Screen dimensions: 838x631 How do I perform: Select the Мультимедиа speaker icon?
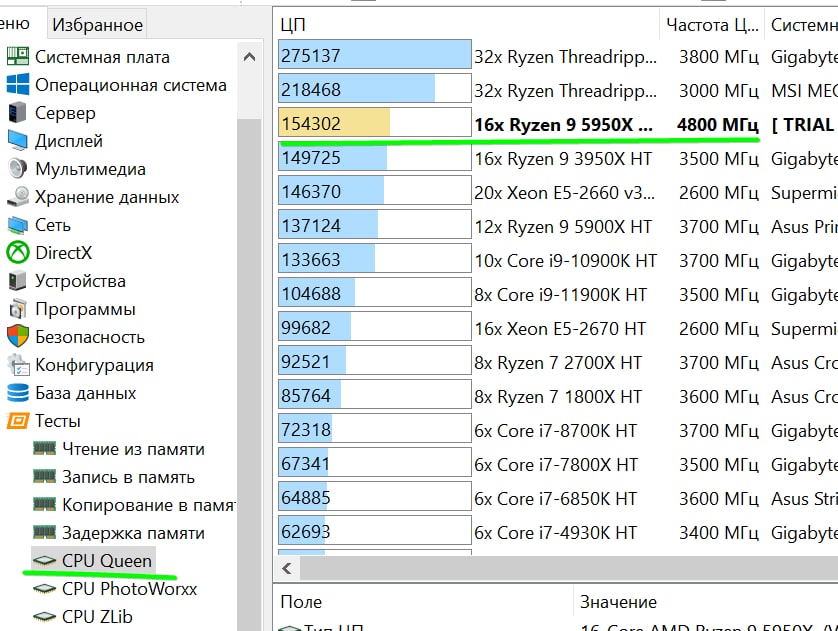click(18, 169)
